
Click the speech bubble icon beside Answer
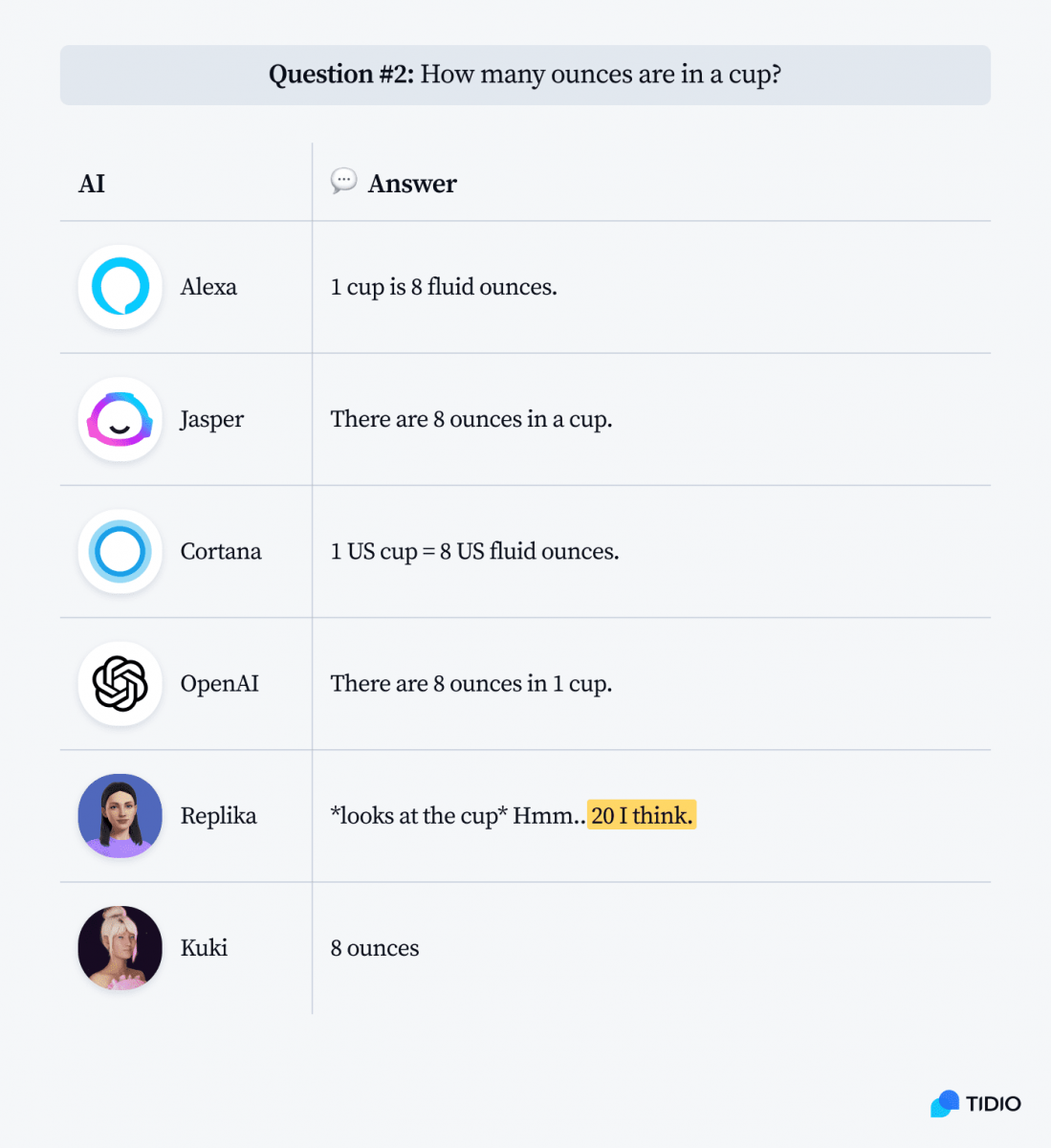click(343, 181)
